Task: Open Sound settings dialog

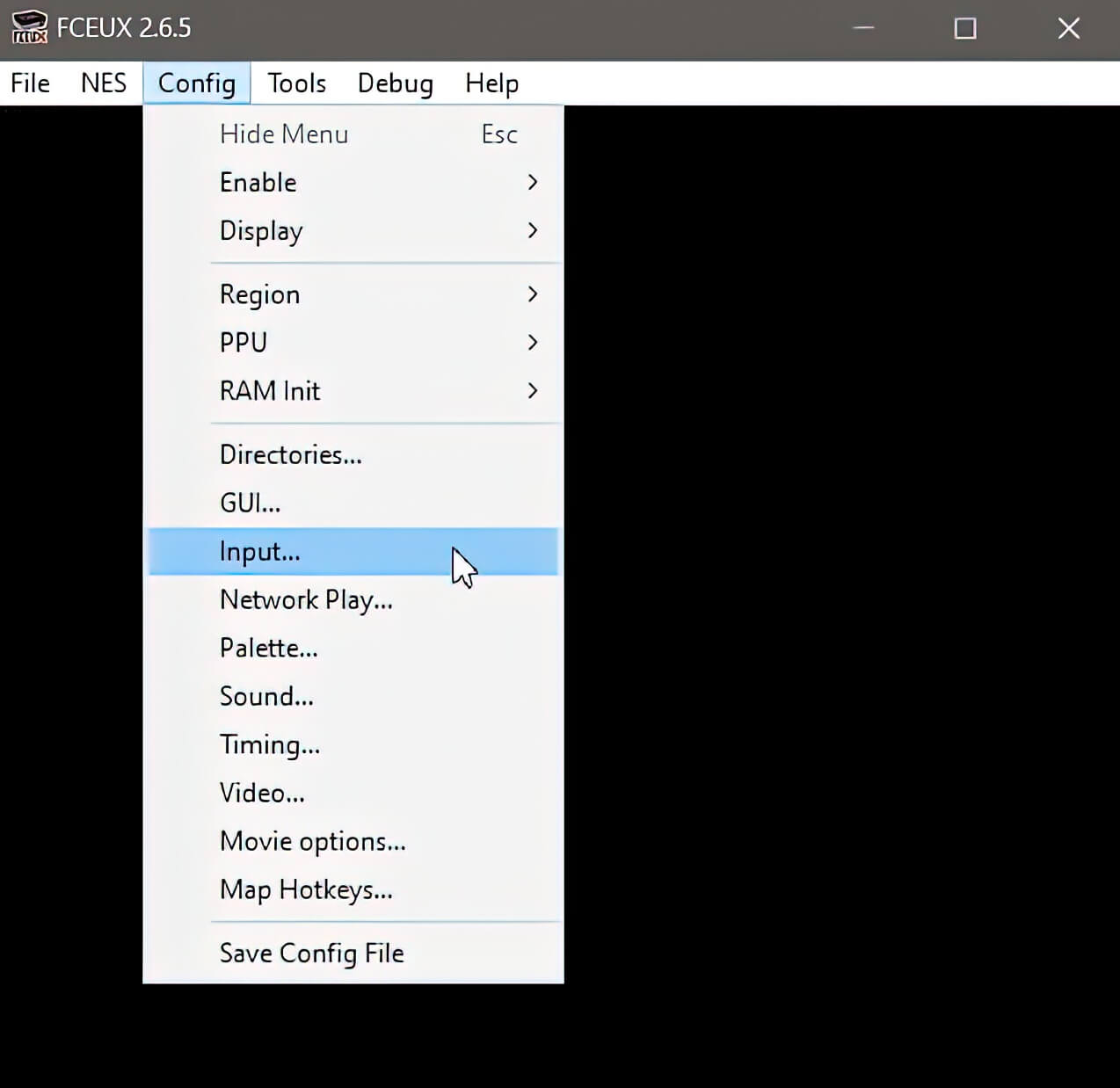Action: (266, 697)
